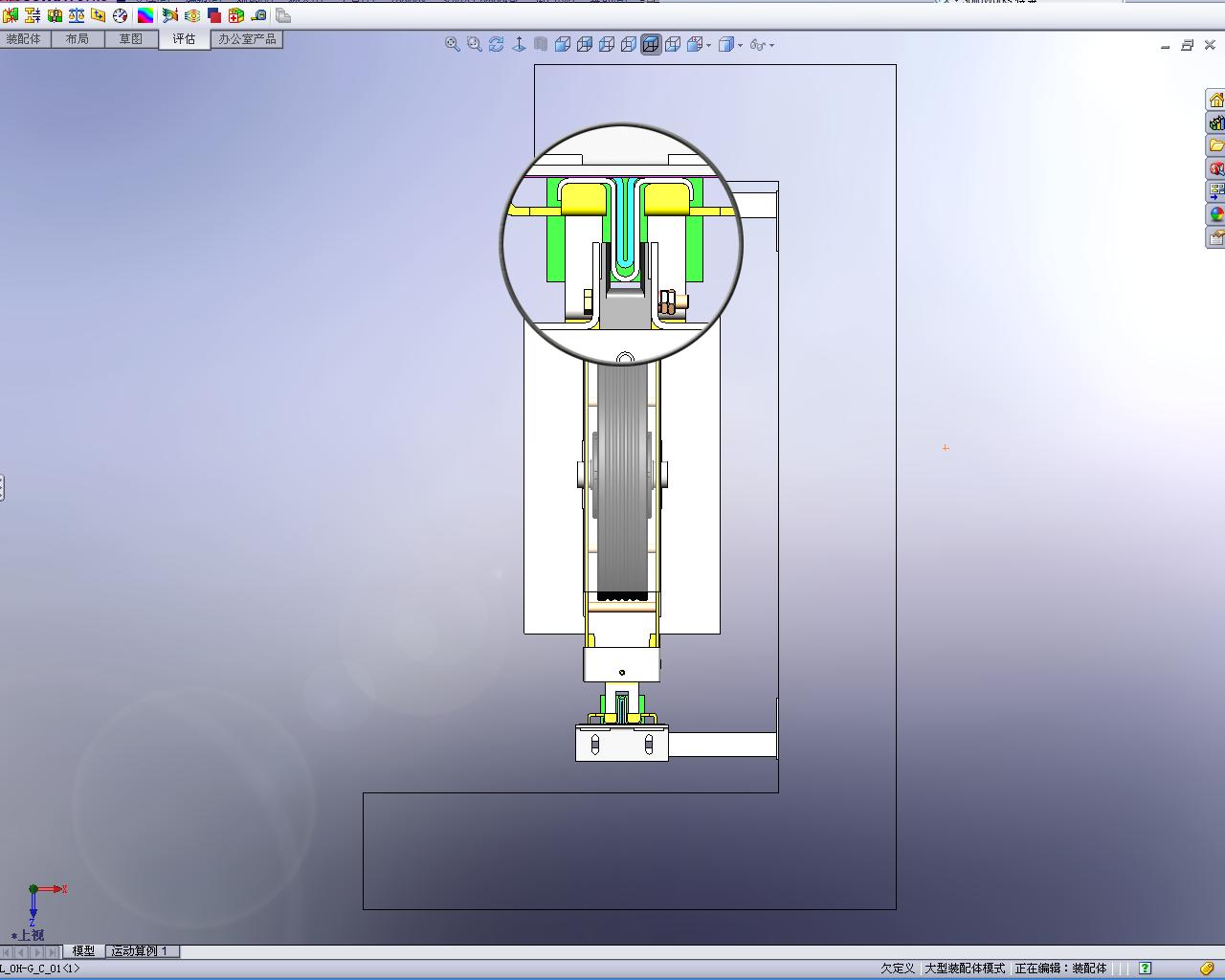Viewport: 1225px width, 980px height.
Task: Open the Custom Properties pane
Action: (1215, 237)
